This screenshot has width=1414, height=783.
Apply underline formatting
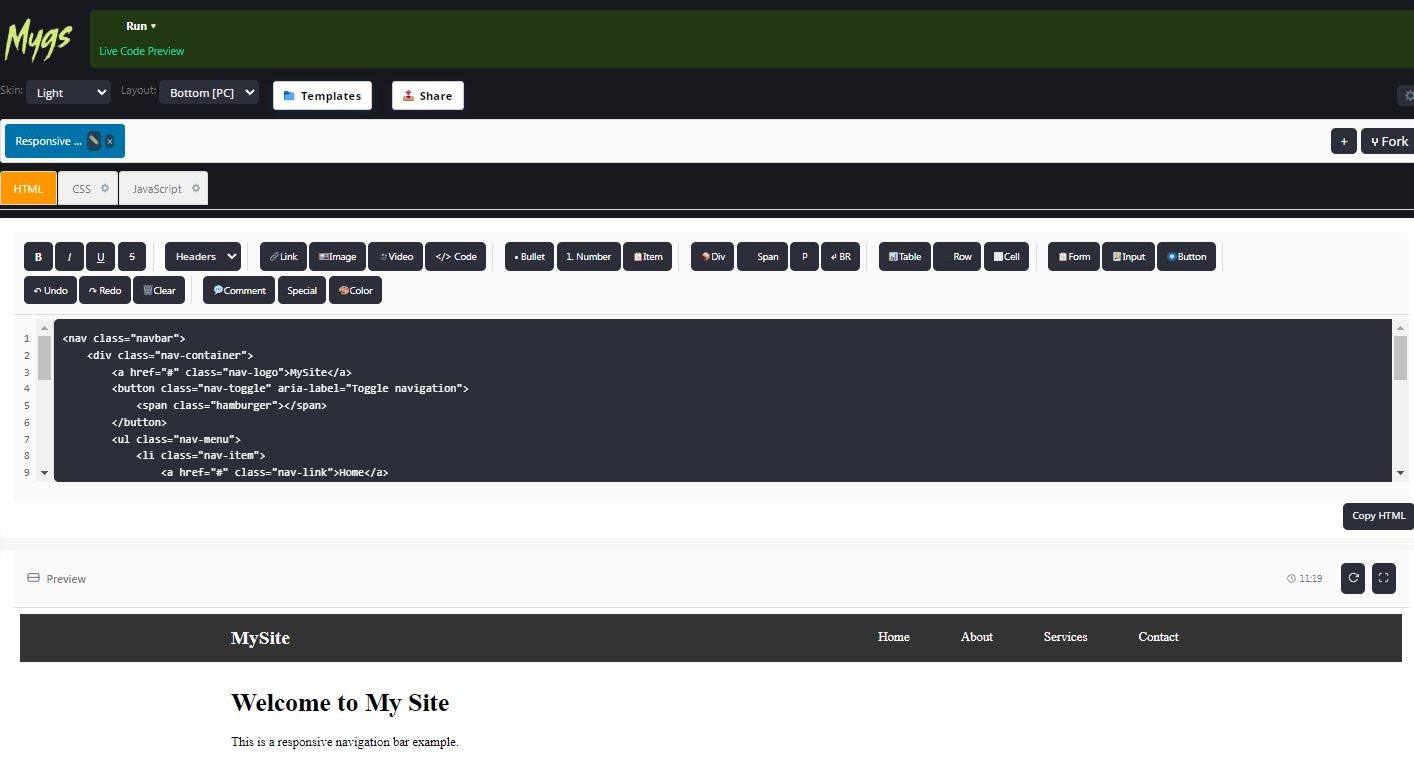100,257
